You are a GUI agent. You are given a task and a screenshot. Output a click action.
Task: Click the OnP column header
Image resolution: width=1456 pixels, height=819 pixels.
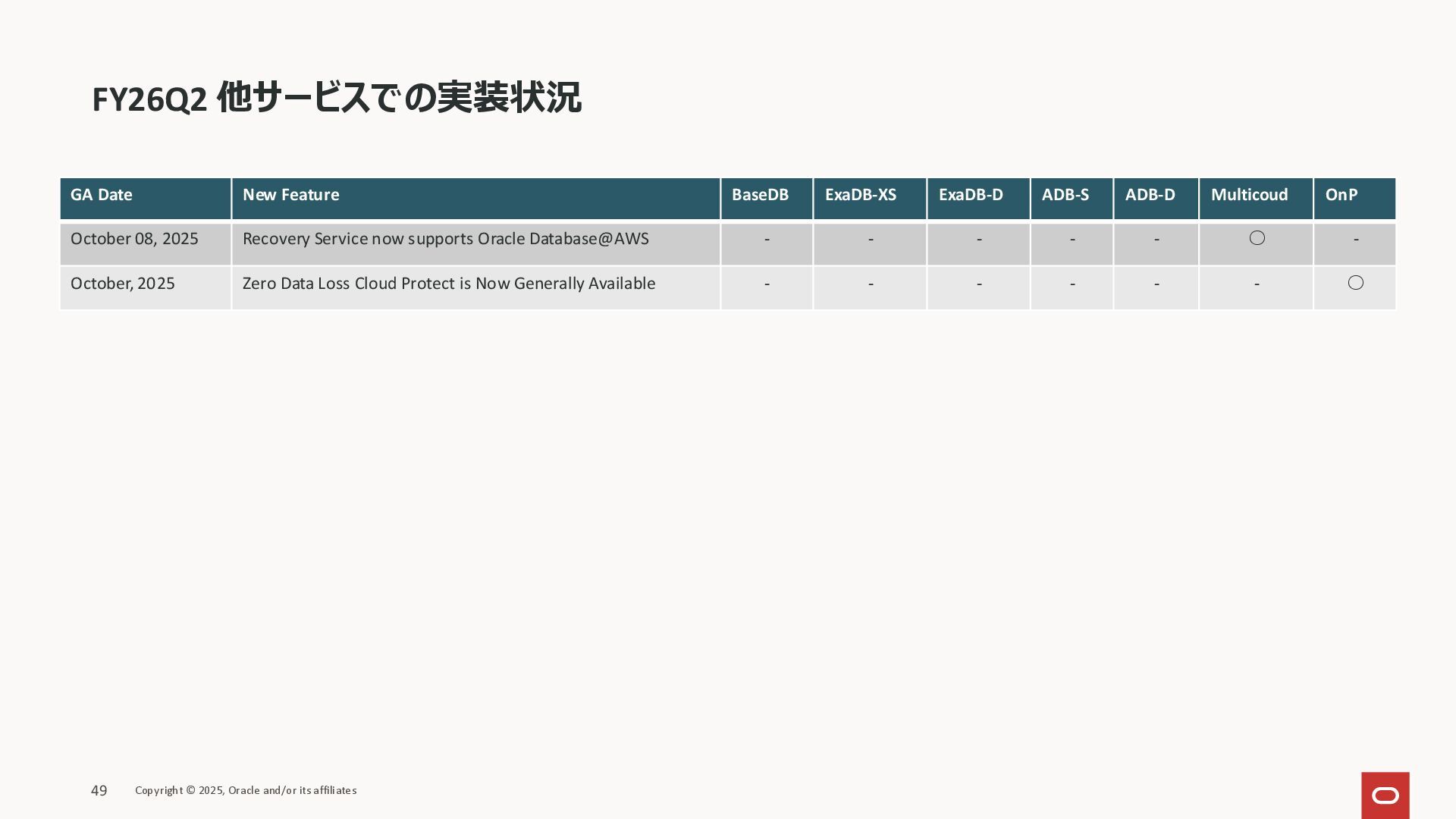[x=1341, y=195]
